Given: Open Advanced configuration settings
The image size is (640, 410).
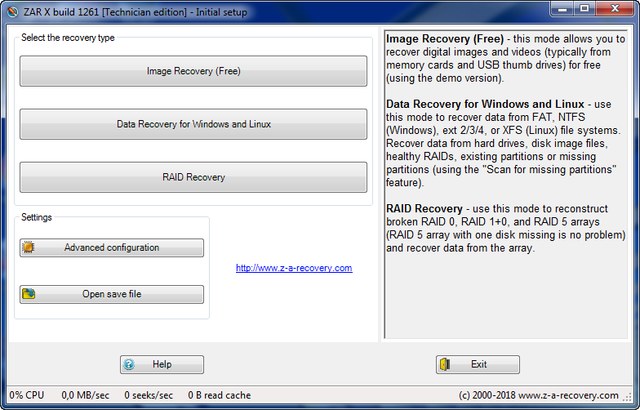Looking at the screenshot, I should point(111,248).
